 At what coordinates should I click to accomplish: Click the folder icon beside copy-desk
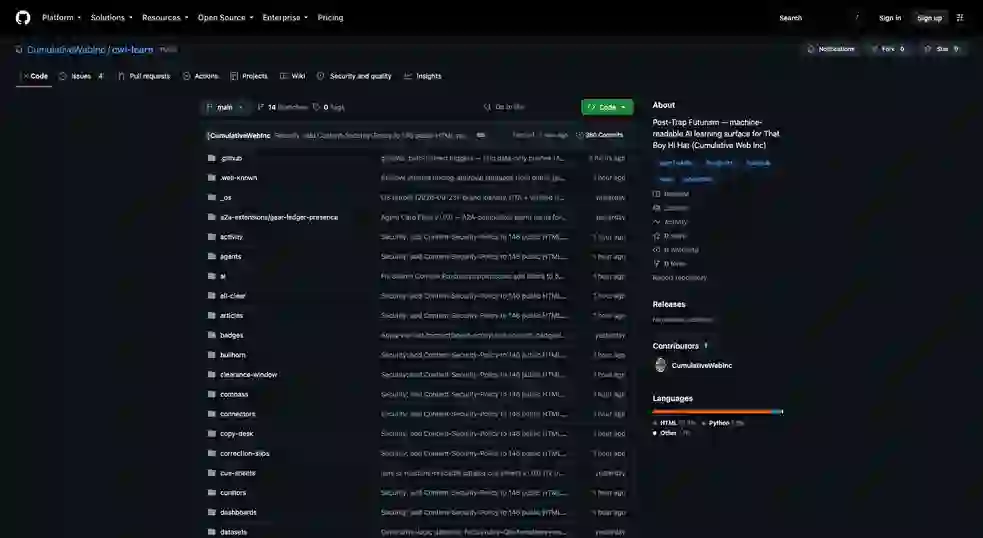pos(212,433)
